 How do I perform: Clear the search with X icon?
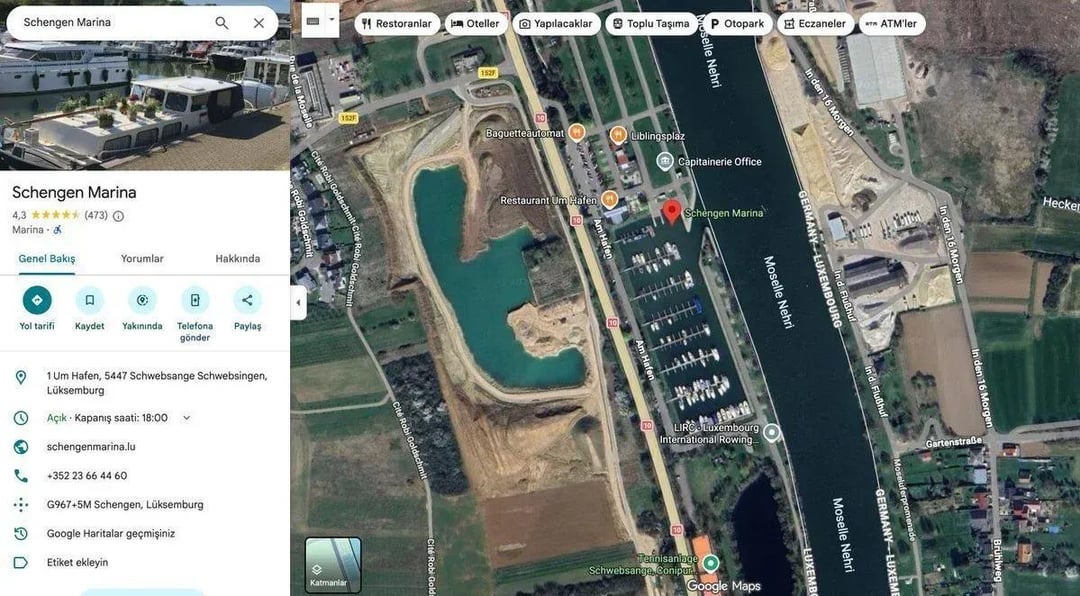pyautogui.click(x=259, y=22)
